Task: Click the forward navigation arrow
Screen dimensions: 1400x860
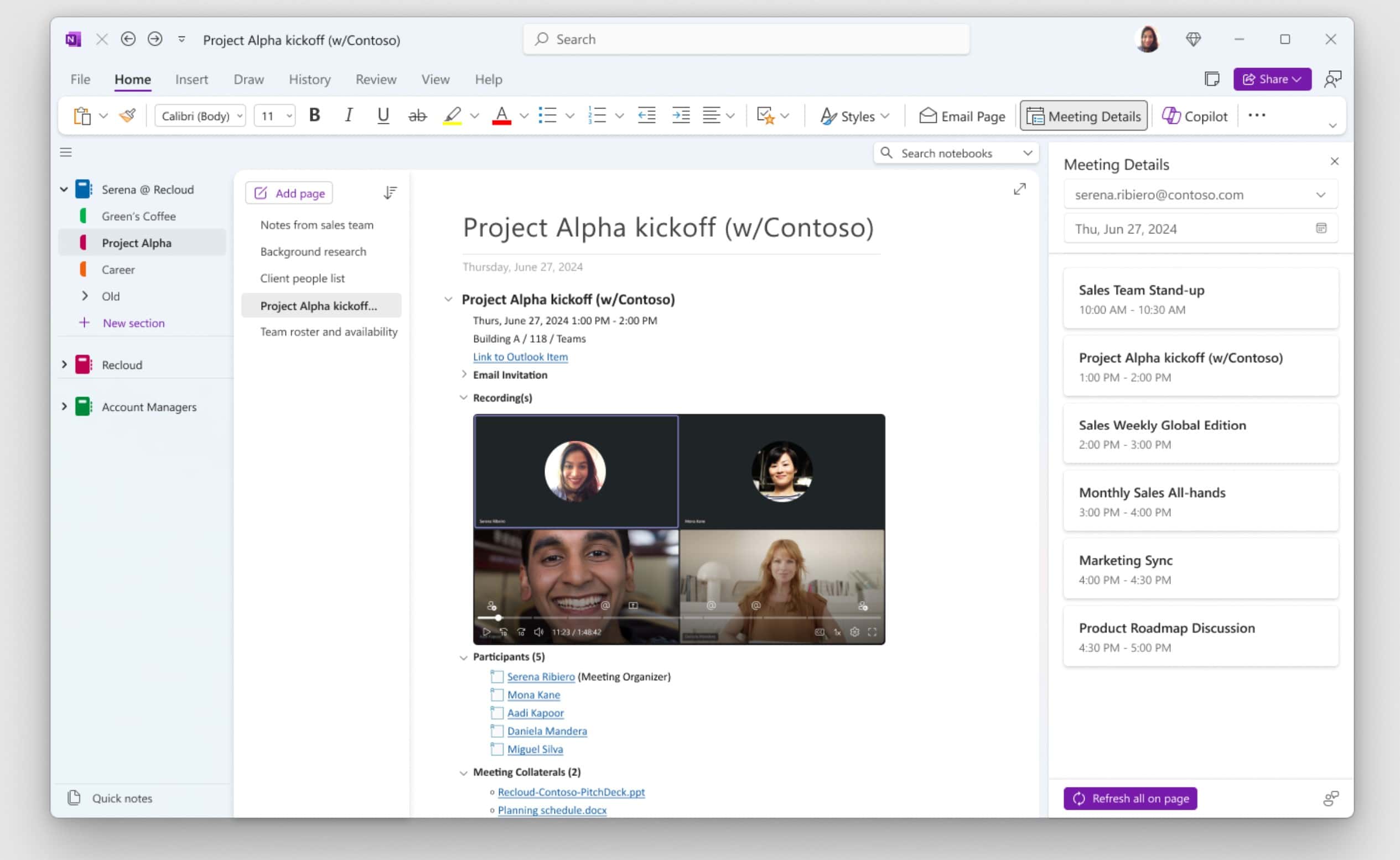Action: click(155, 39)
